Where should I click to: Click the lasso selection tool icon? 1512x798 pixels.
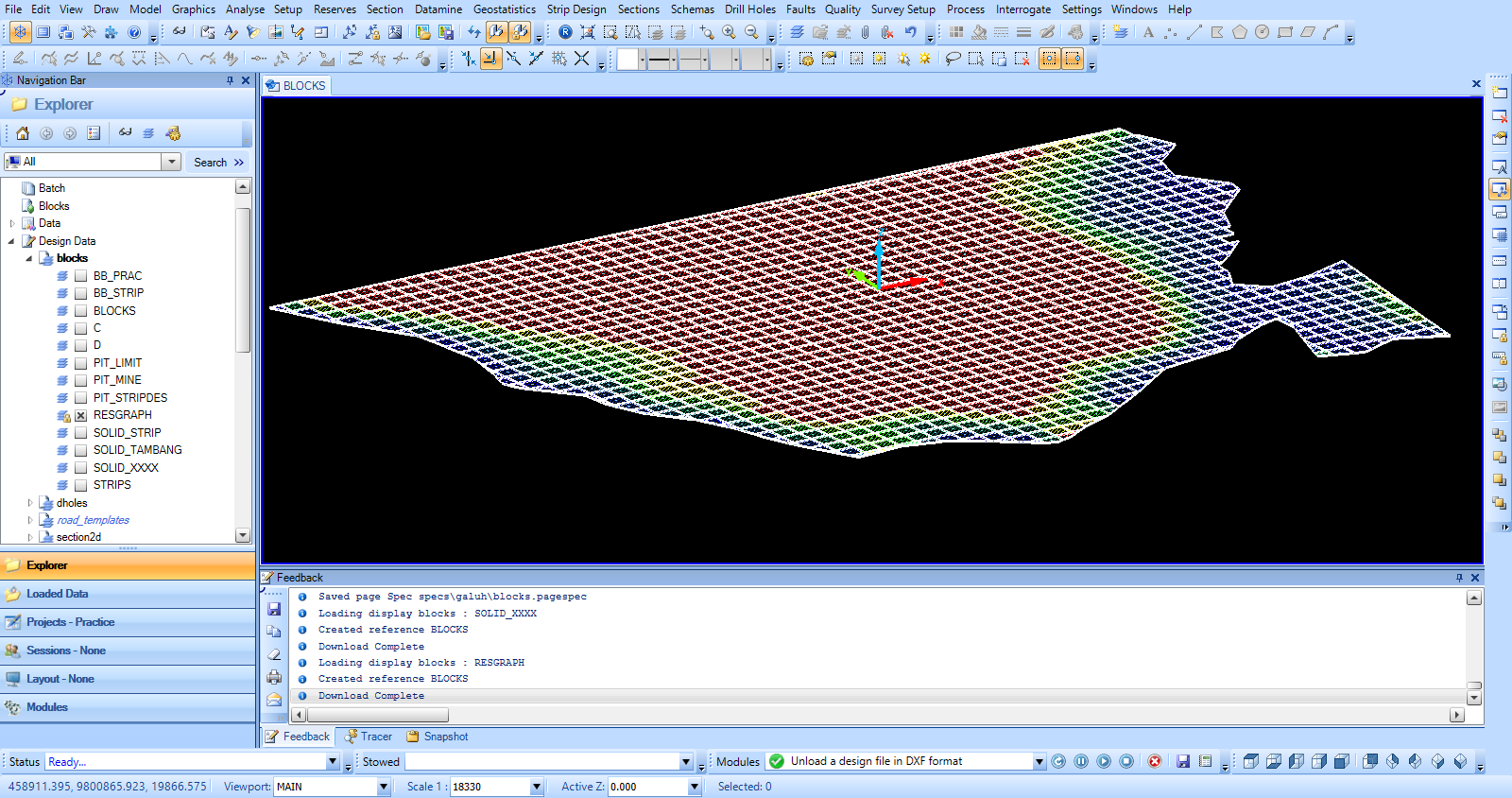coord(953,59)
